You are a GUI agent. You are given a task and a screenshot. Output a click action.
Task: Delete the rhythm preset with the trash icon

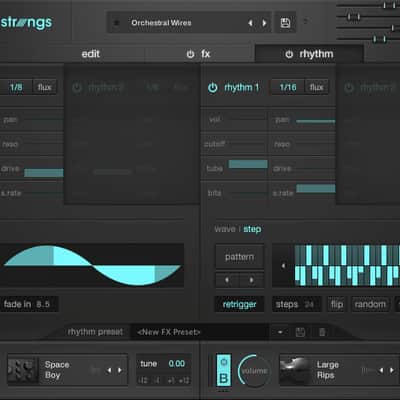tap(322, 332)
